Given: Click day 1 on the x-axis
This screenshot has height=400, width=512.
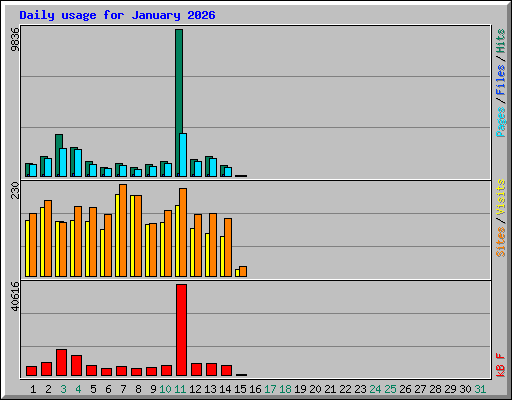Looking at the screenshot, I should pos(33,389).
